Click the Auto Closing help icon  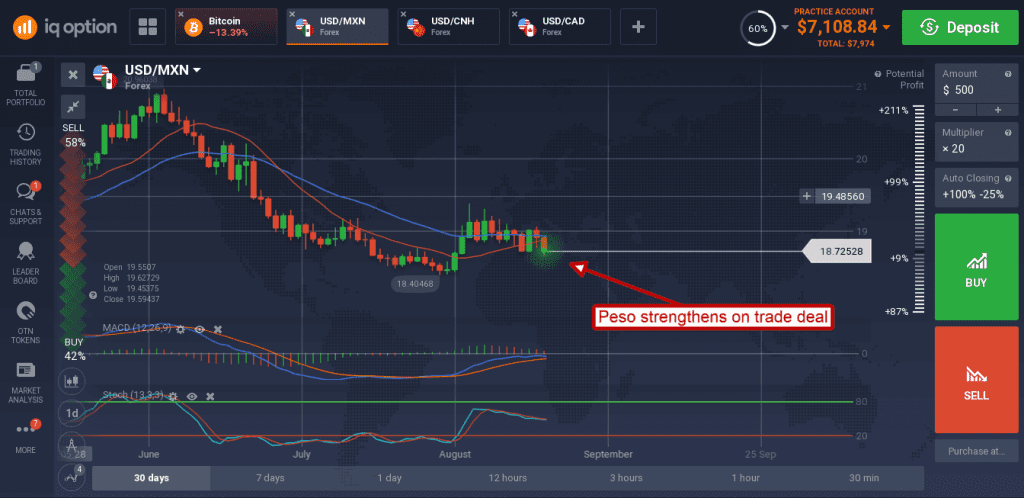[1008, 178]
